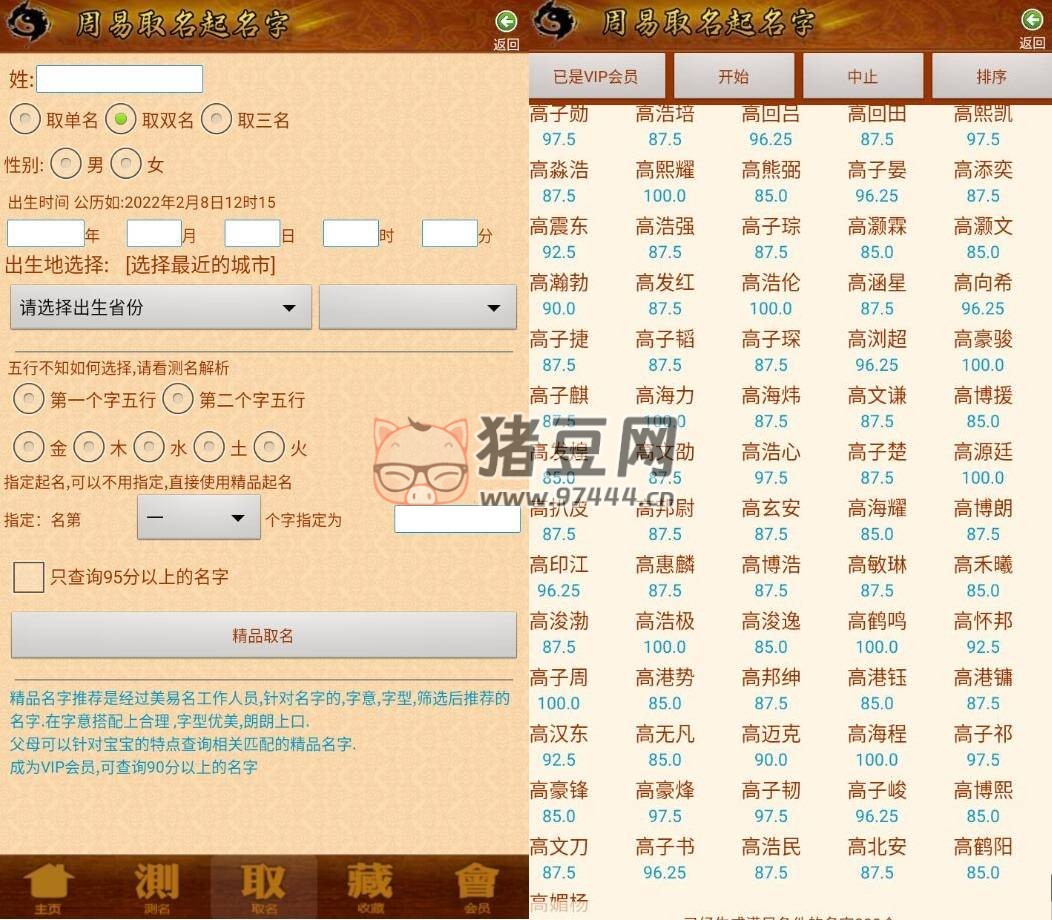Open the 名第 character position dropdown
The height and width of the screenshot is (920, 1052).
pyautogui.click(x=198, y=518)
